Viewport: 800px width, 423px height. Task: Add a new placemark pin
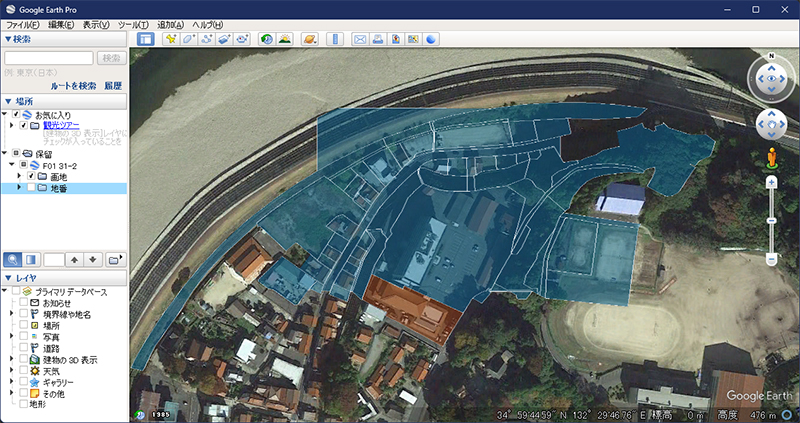pos(171,39)
